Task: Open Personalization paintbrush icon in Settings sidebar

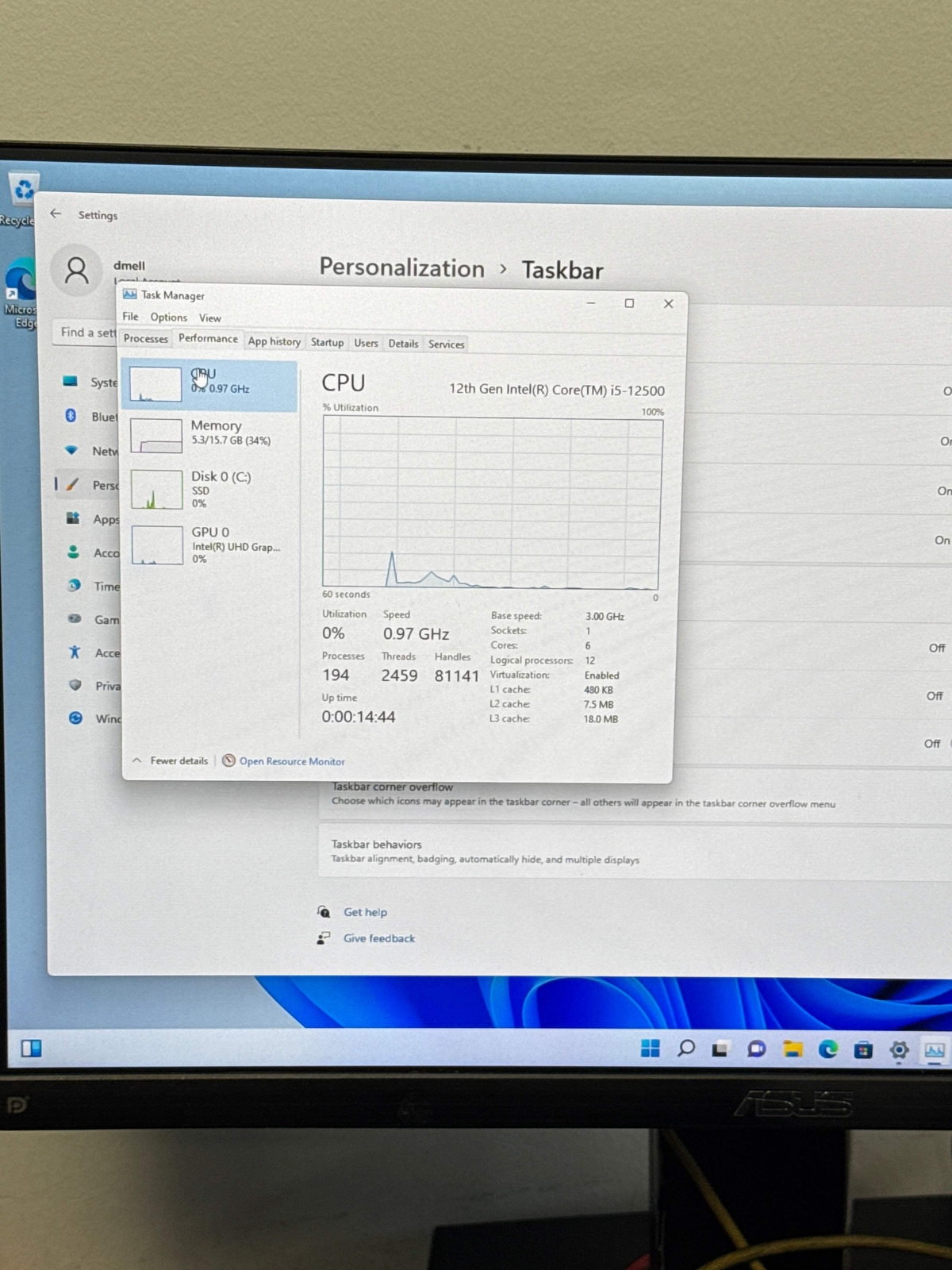Action: (x=72, y=484)
